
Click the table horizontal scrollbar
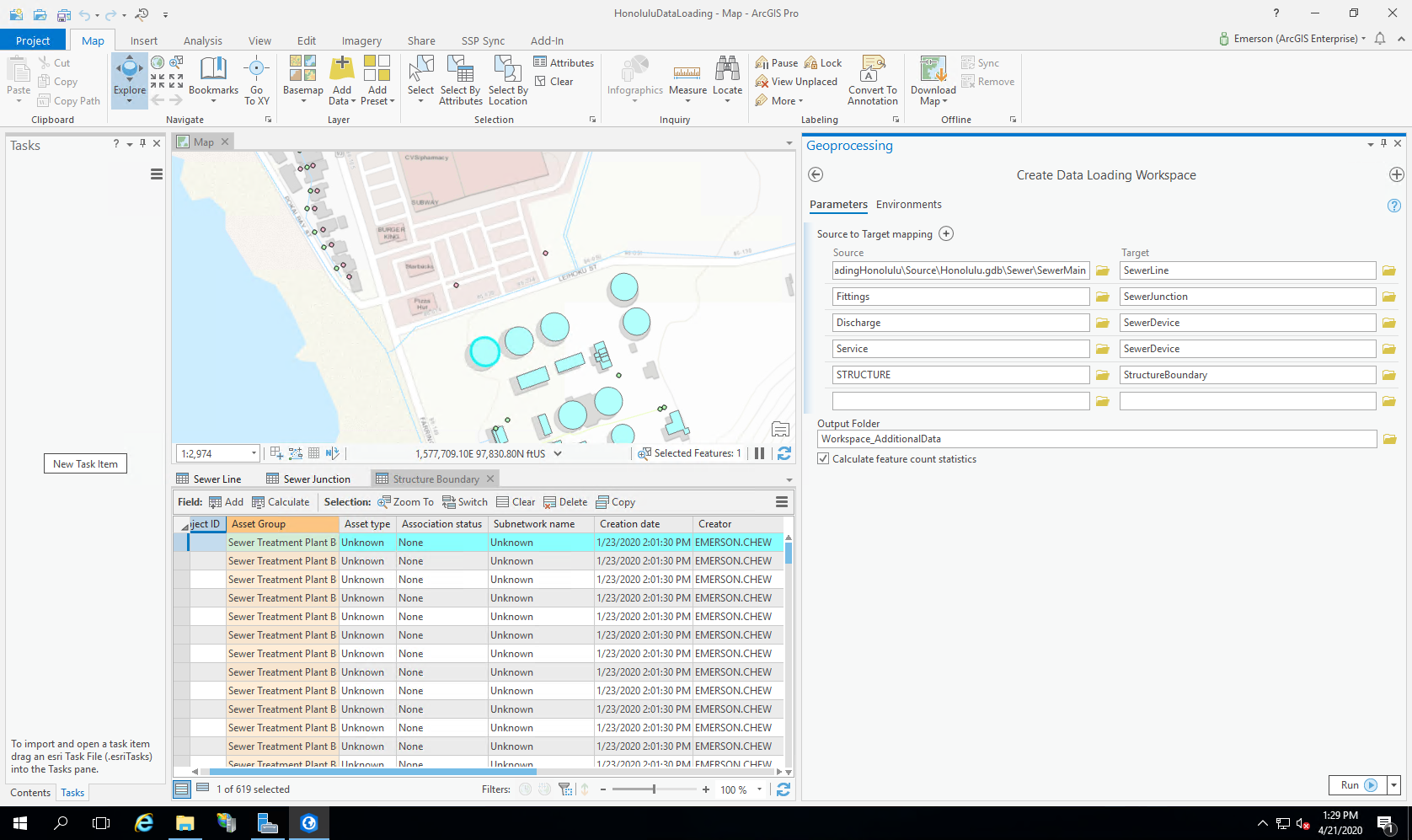pos(372,771)
